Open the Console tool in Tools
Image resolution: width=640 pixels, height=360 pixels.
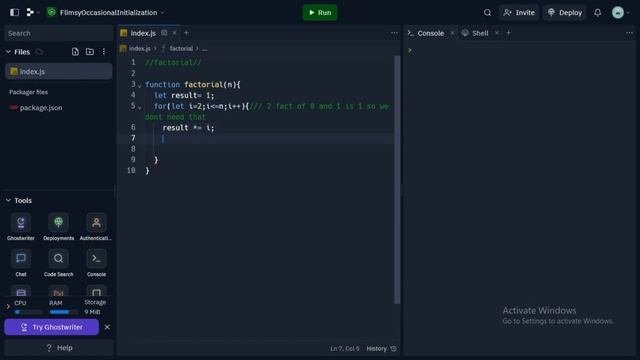pos(96,263)
